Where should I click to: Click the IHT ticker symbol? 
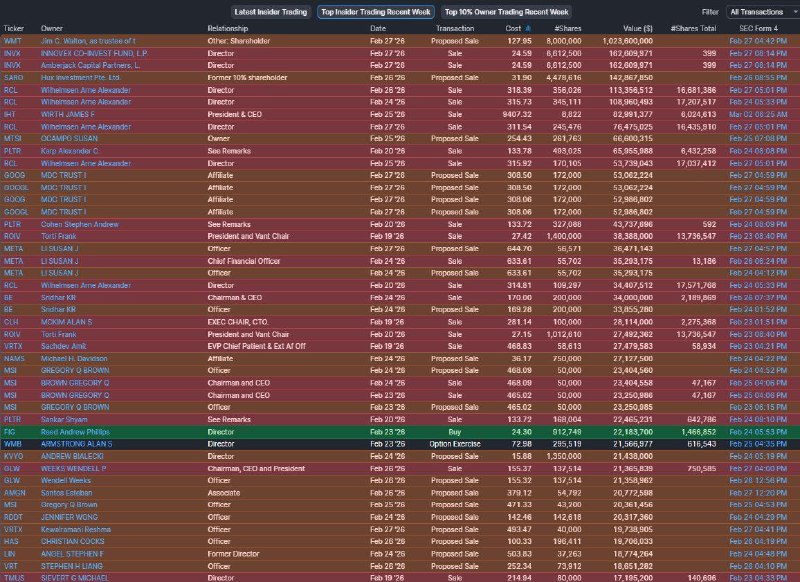[x=11, y=115]
